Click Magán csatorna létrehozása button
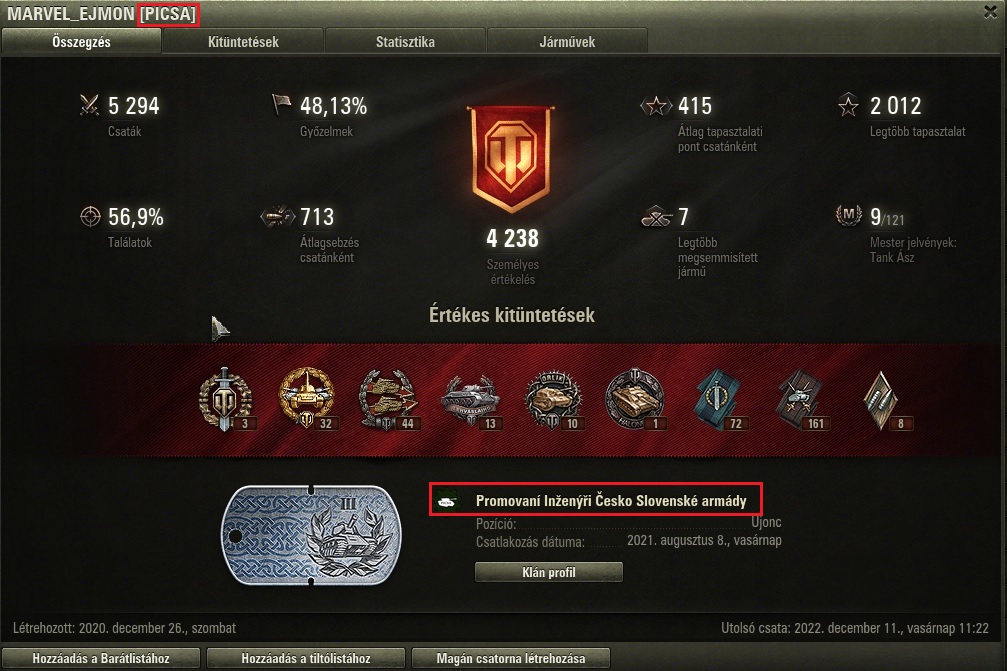 point(511,658)
